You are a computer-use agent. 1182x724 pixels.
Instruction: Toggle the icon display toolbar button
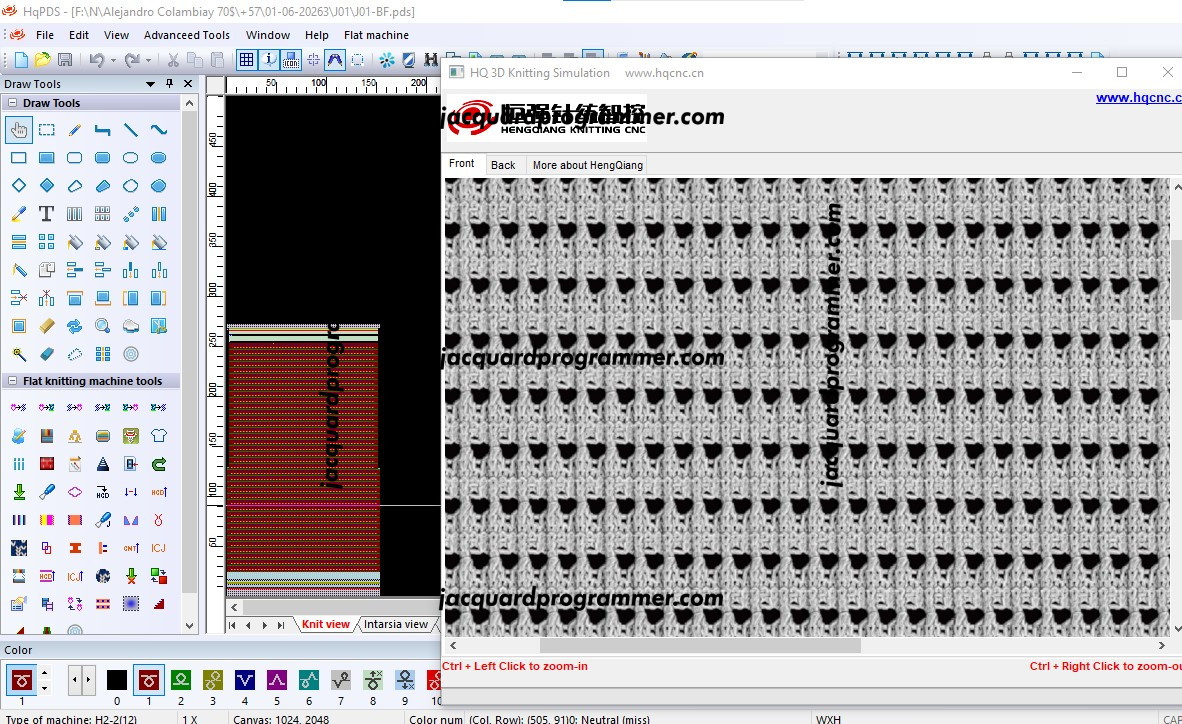tap(291, 60)
